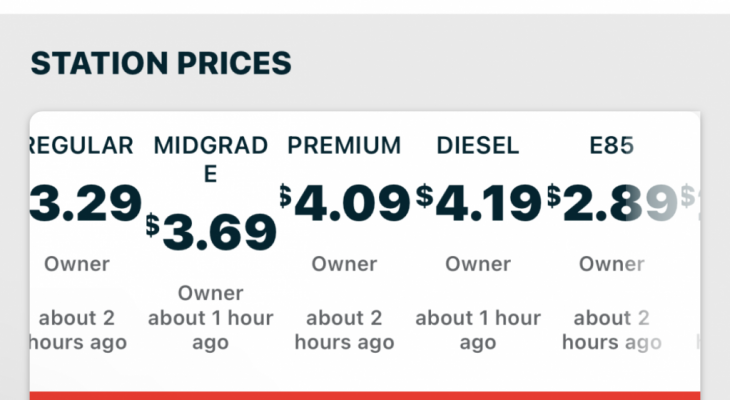Click the STATION PRICES heading

[161, 63]
